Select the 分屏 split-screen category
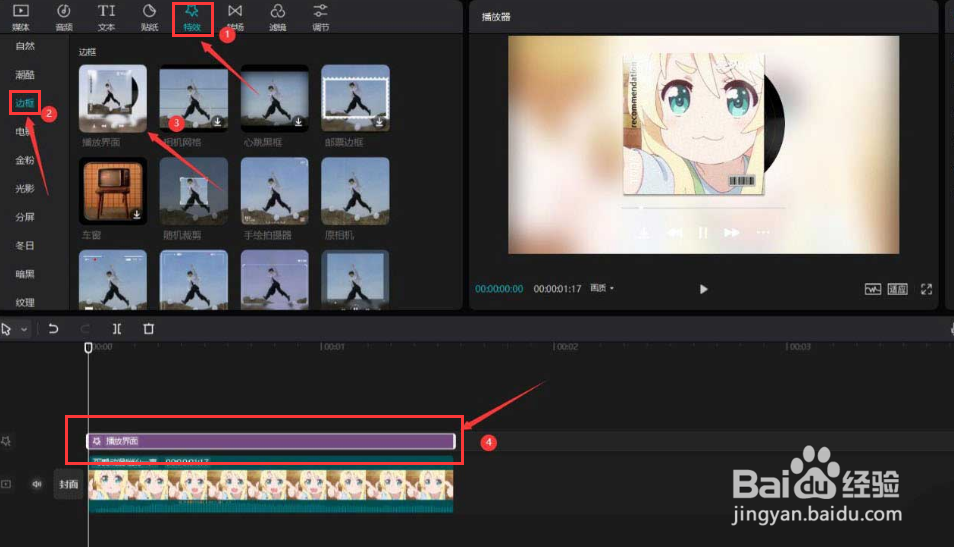Screen dimensions: 954x547 [x=25, y=217]
